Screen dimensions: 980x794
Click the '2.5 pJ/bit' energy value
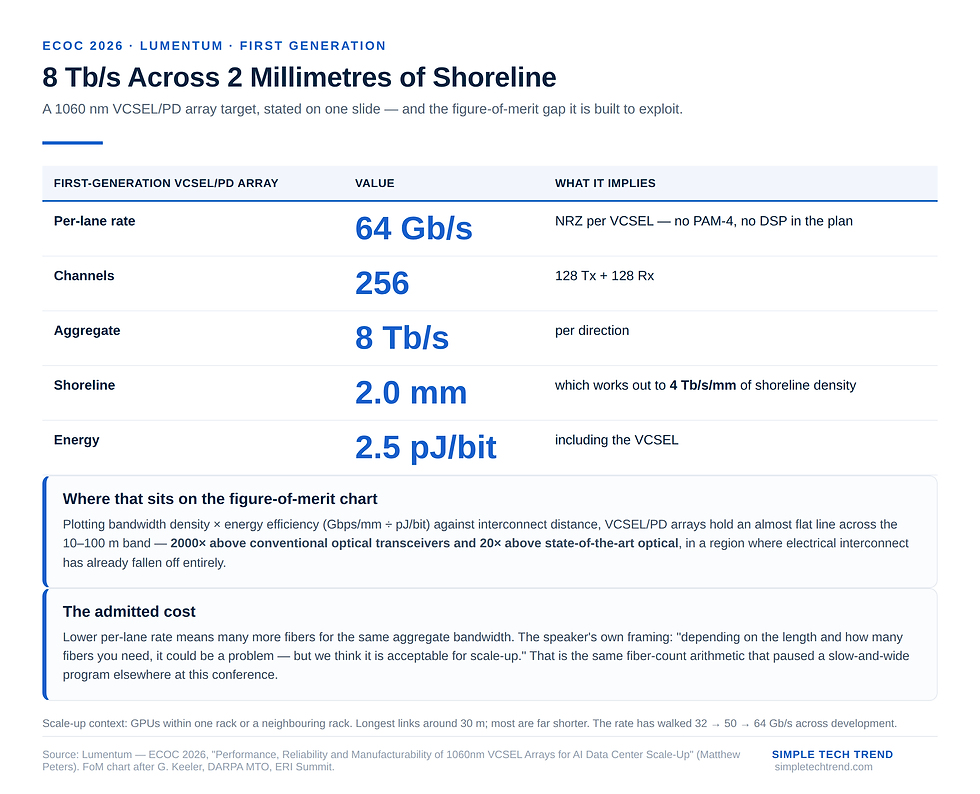coord(426,447)
